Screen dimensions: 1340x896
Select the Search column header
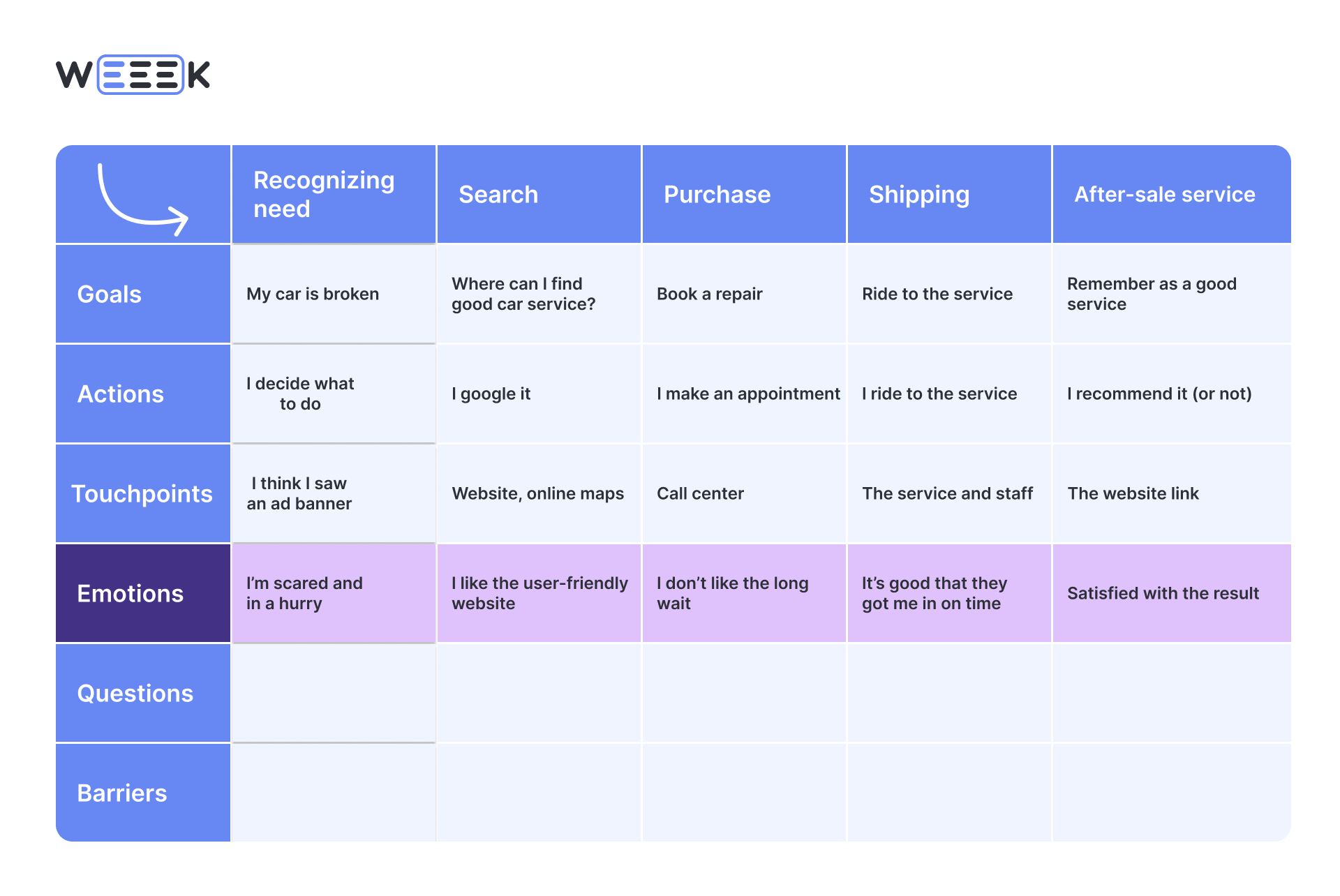(498, 195)
